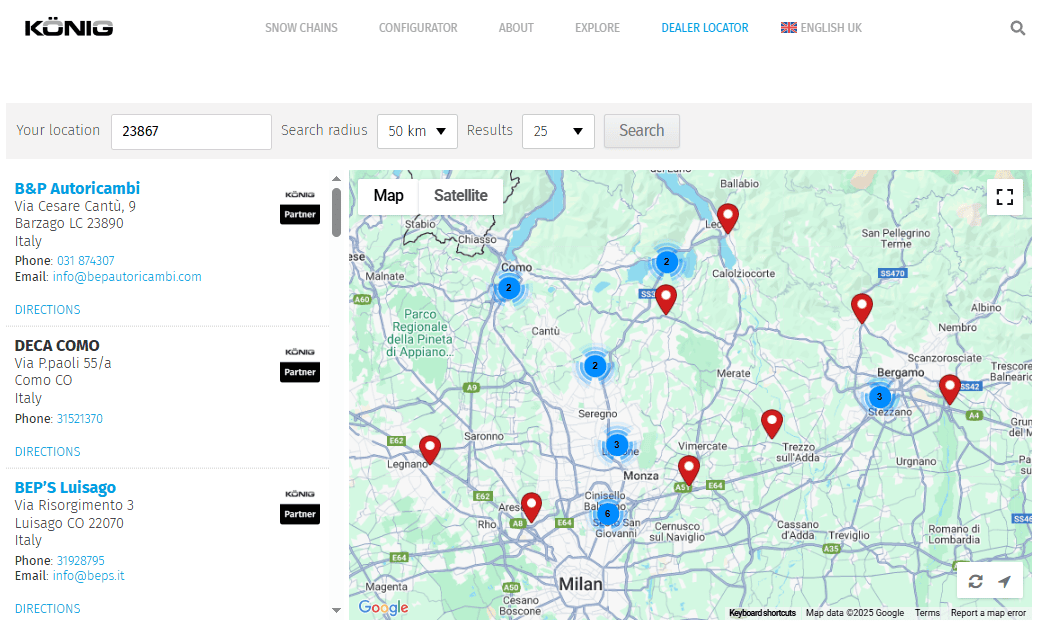The height and width of the screenshot is (636, 1039).
Task: Email info@bepautoricambi.com
Action: pyautogui.click(x=127, y=277)
